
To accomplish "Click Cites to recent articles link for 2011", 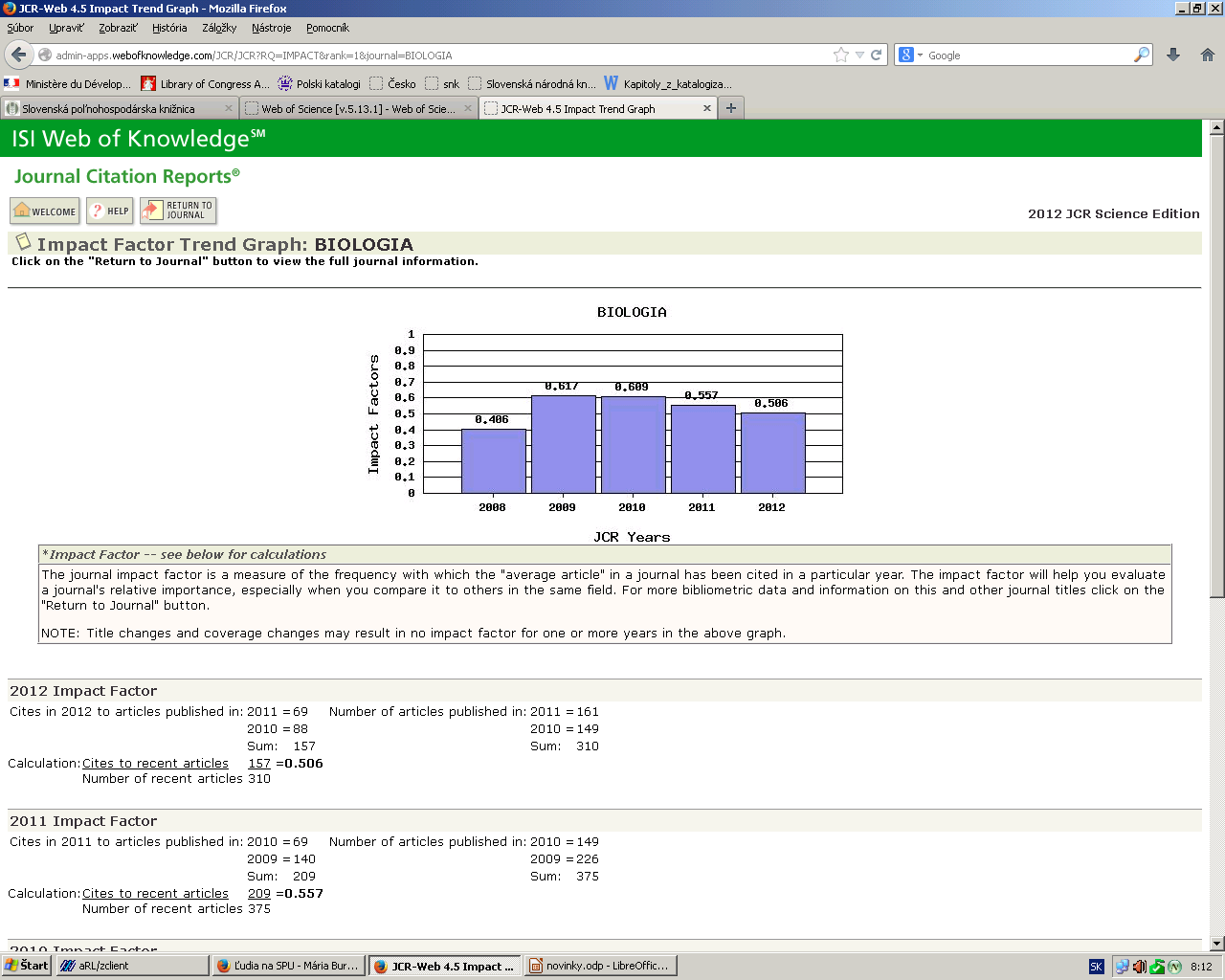I will 155,894.
